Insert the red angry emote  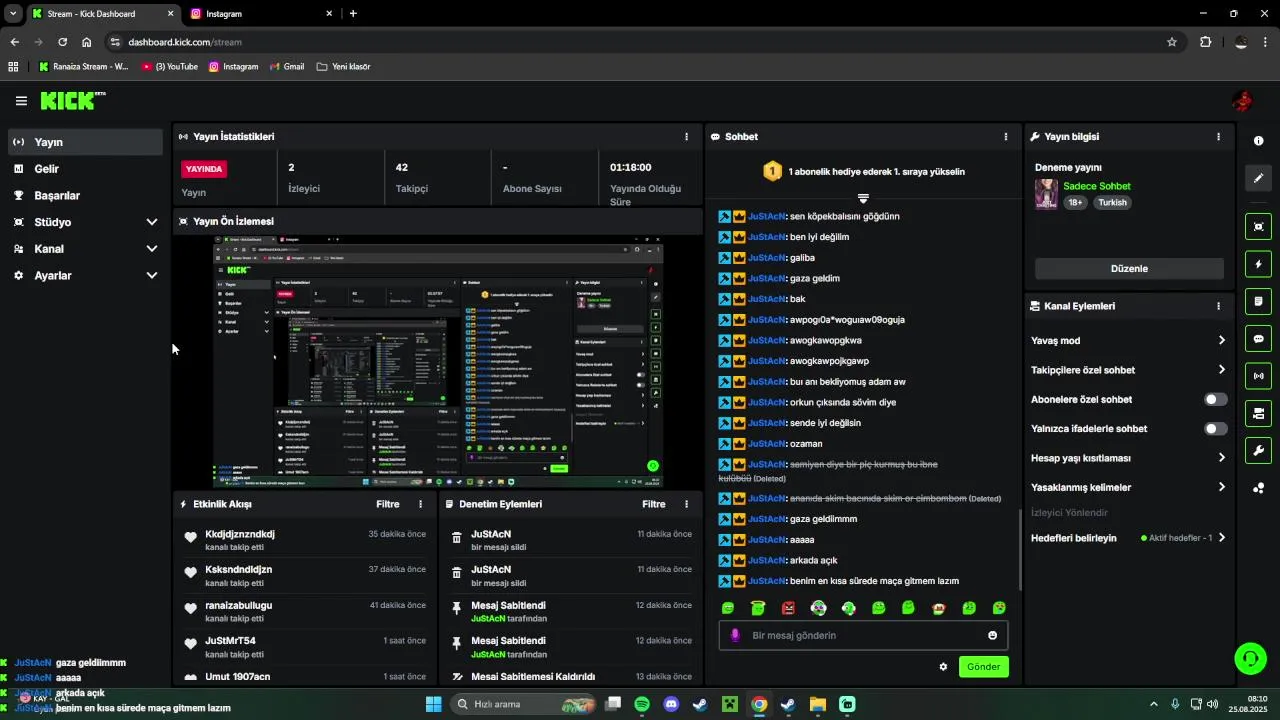pos(788,608)
